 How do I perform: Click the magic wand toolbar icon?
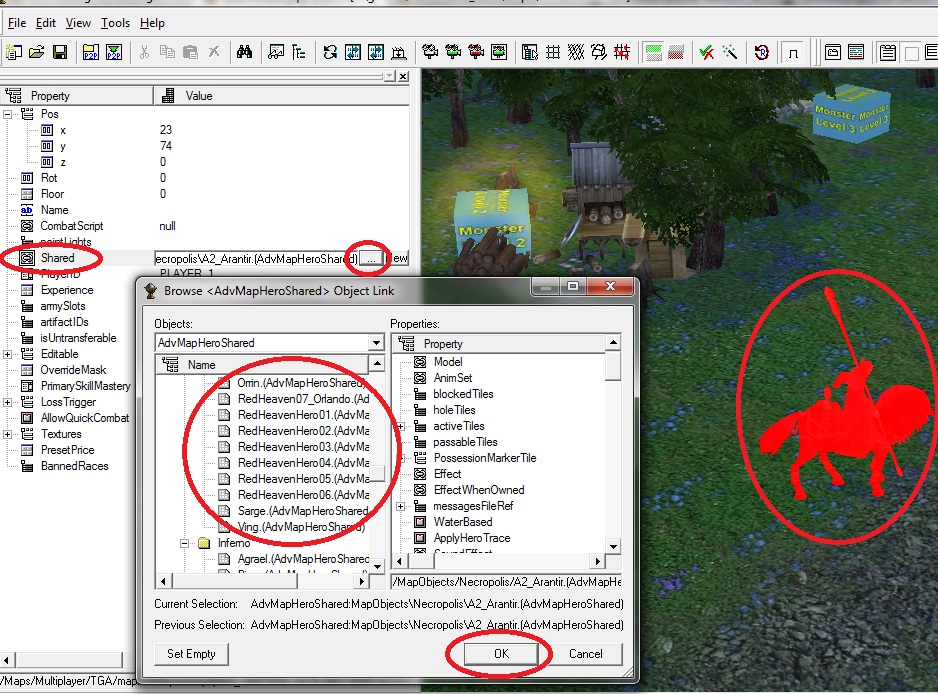pyautogui.click(x=730, y=53)
